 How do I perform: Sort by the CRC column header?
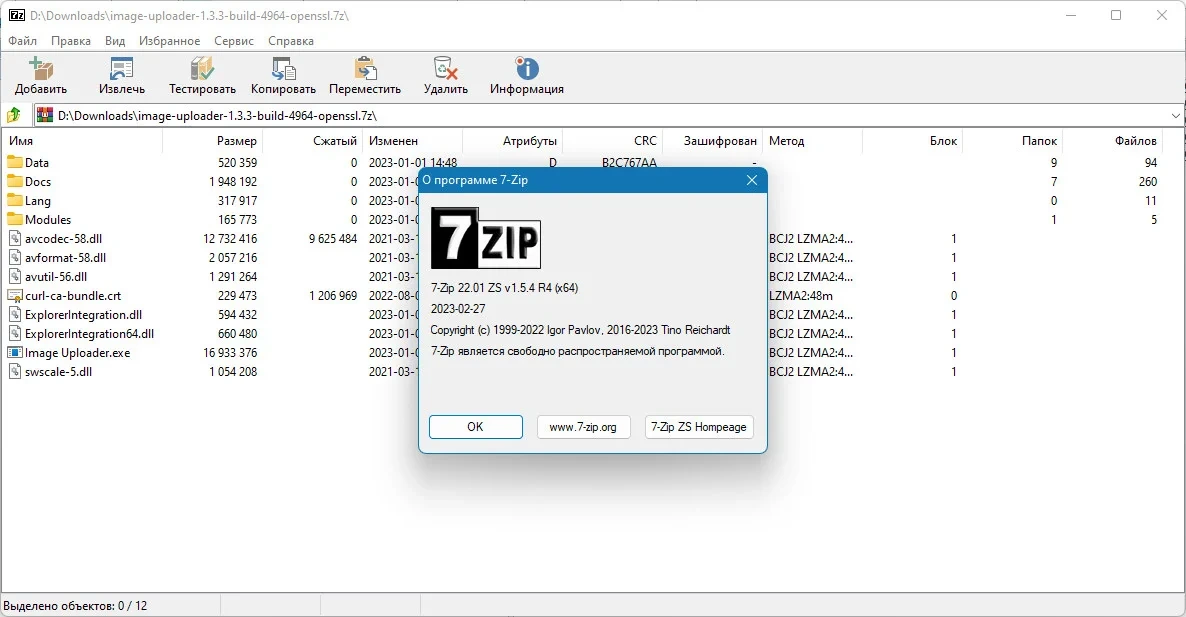tap(613, 141)
